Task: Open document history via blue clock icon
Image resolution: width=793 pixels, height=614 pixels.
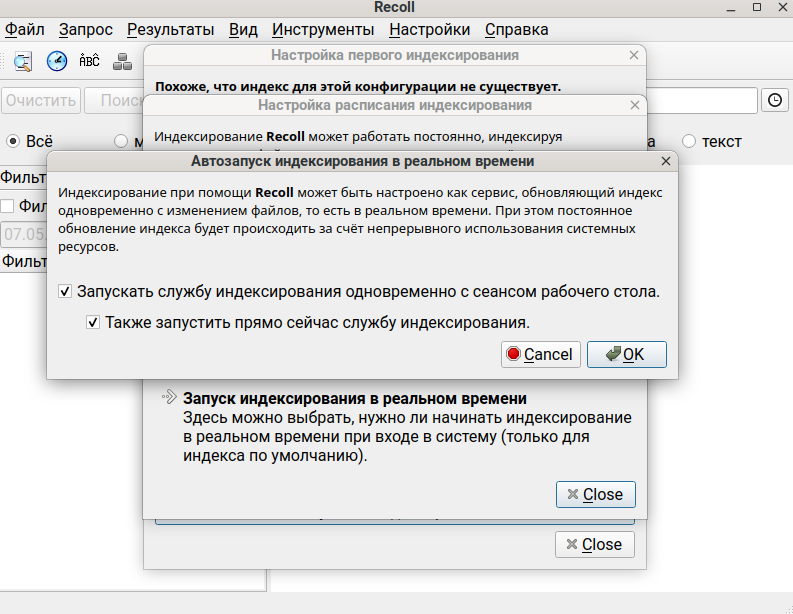Action: pyautogui.click(x=57, y=60)
